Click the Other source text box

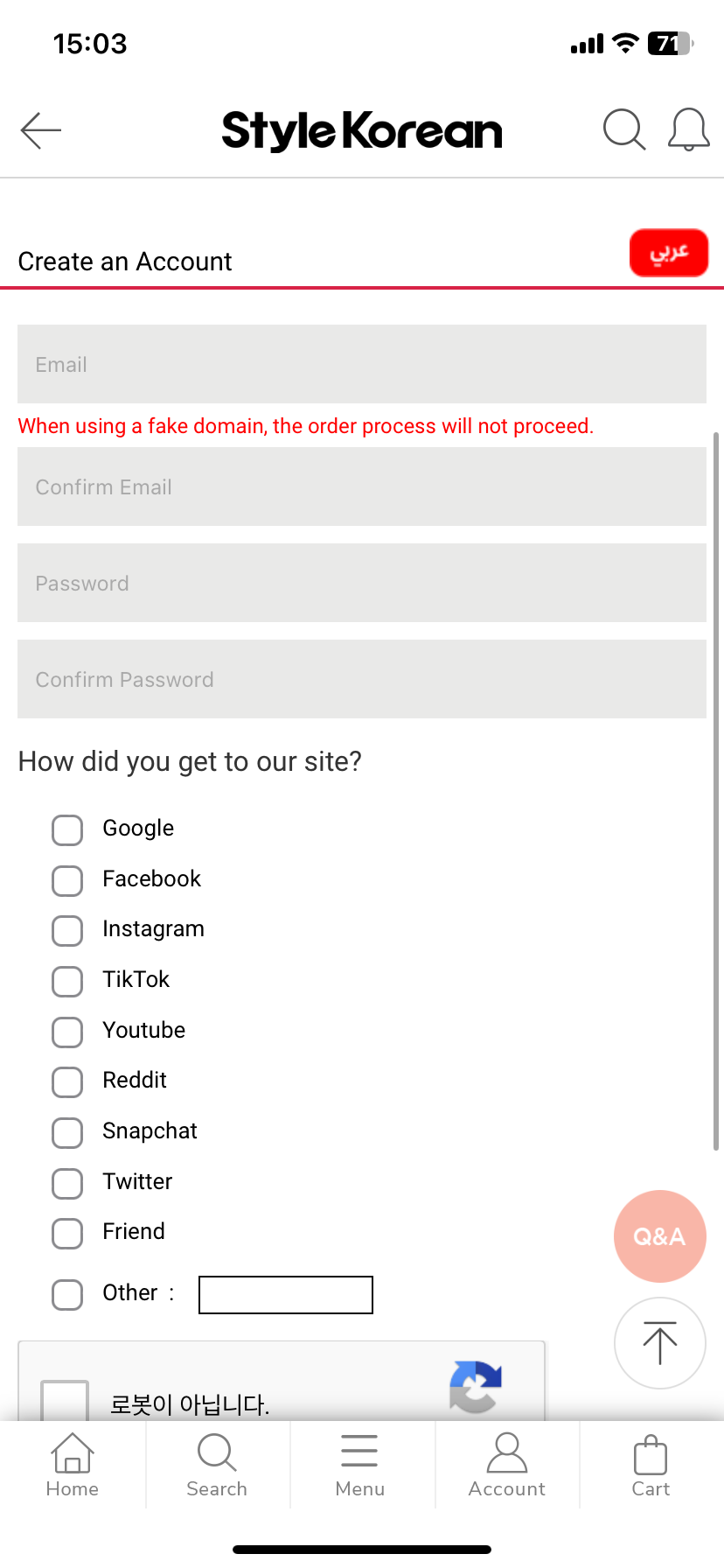pos(286,1295)
